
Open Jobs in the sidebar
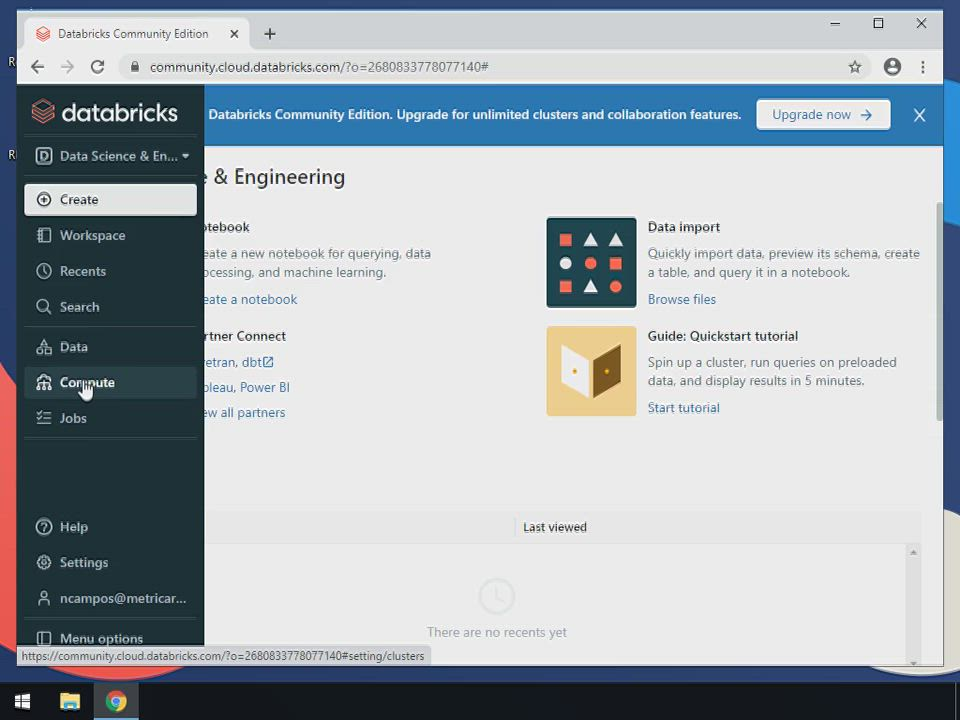point(111,418)
